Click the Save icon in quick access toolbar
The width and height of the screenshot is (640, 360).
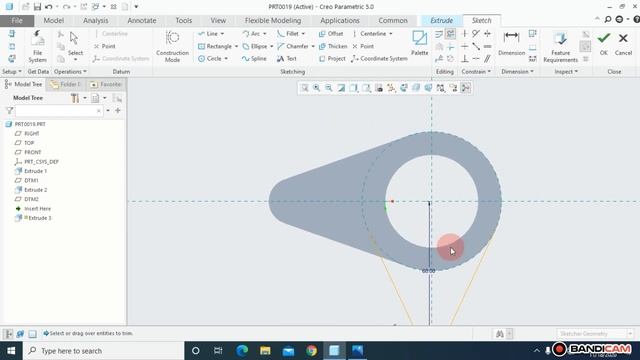(x=37, y=7)
